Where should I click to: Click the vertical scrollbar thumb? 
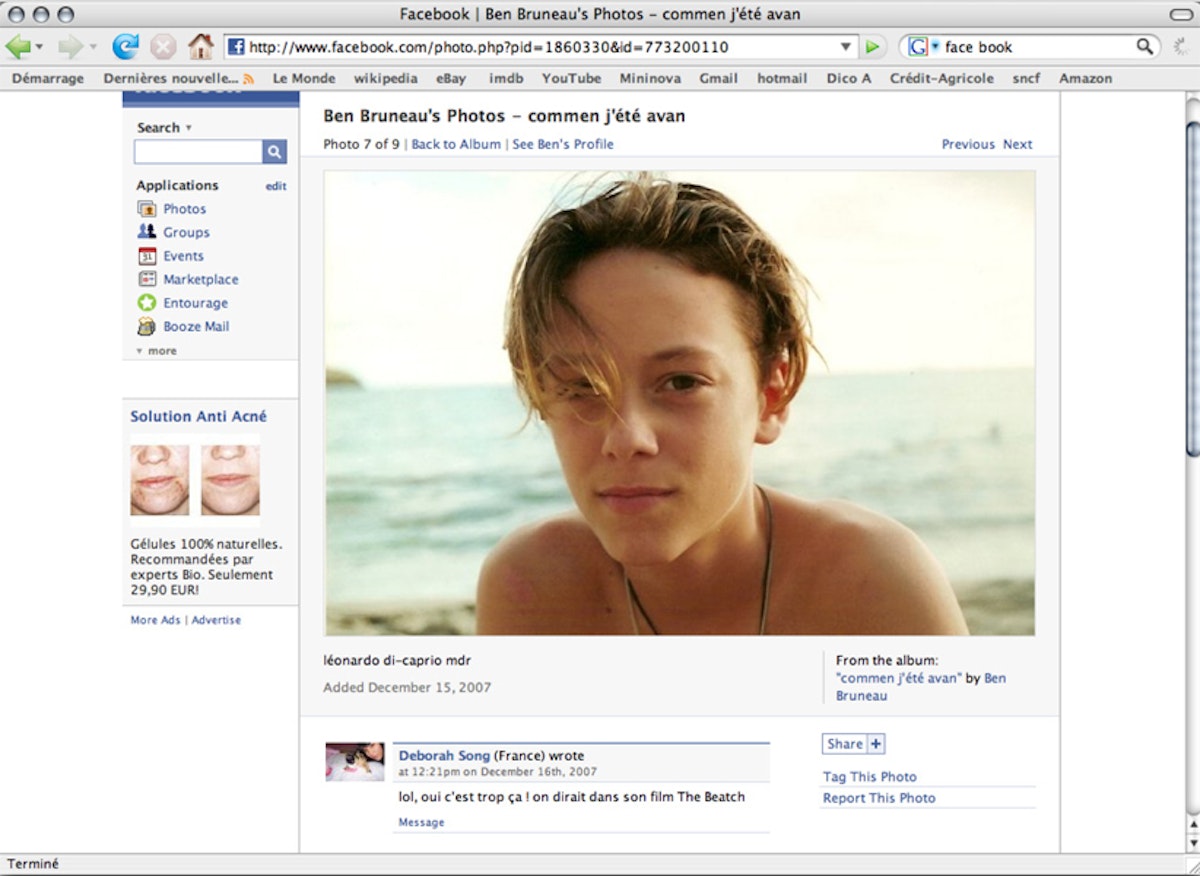pos(1192,288)
